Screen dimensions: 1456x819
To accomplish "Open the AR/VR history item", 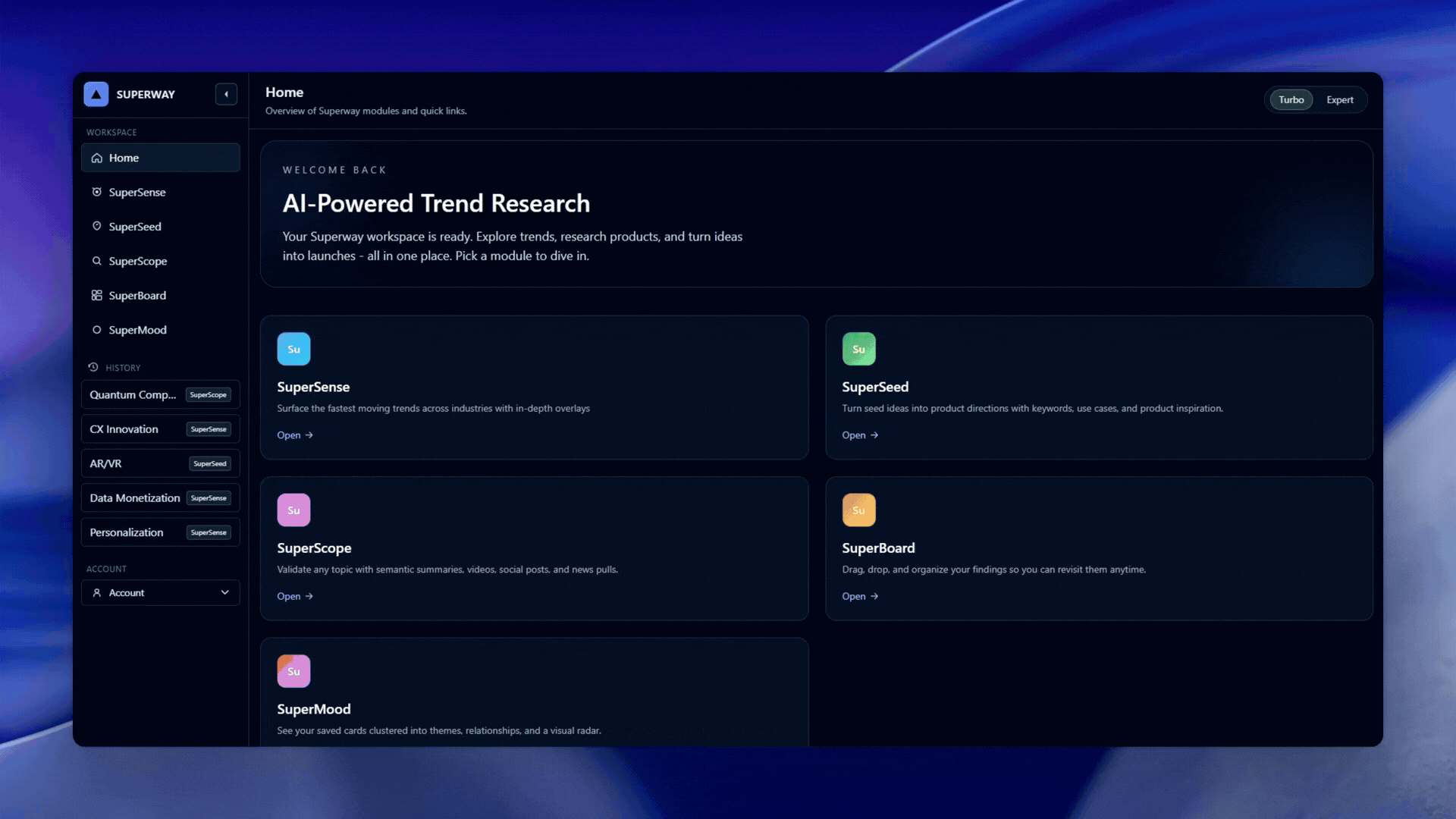I will click(106, 464).
